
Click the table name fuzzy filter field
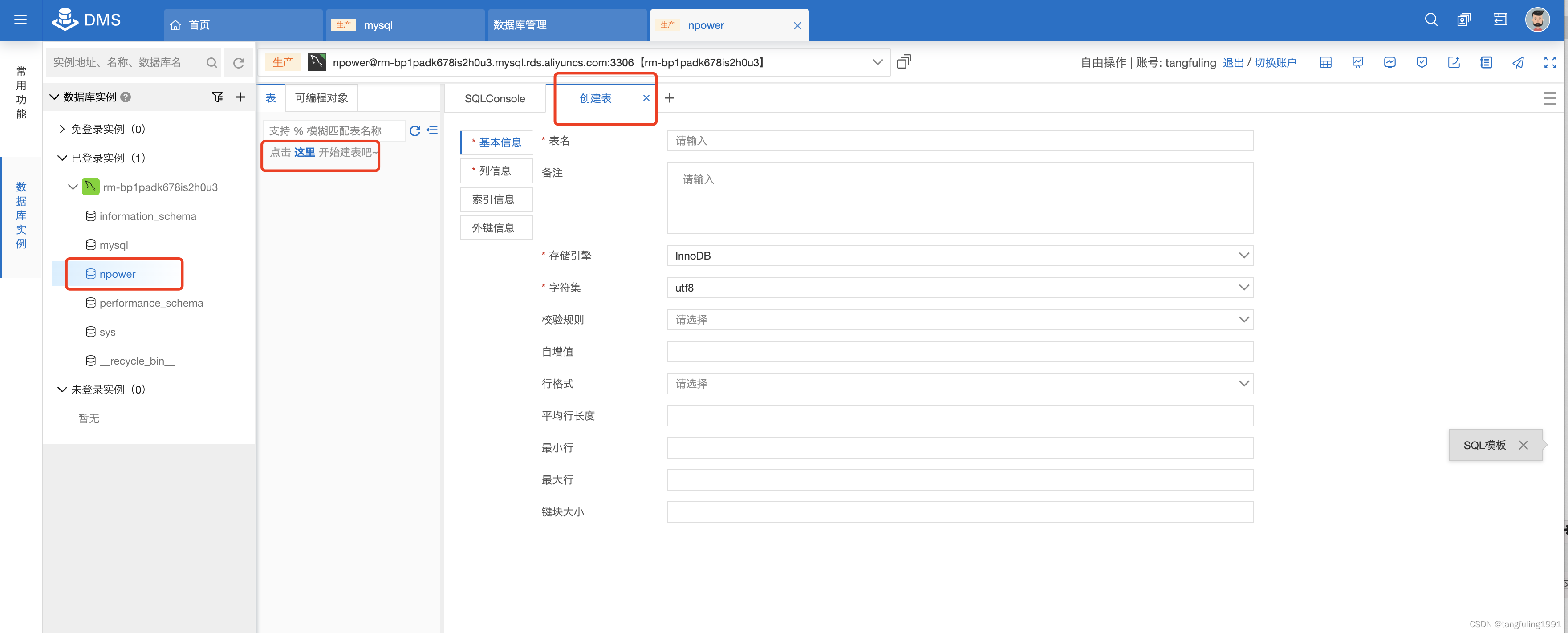[x=333, y=131]
